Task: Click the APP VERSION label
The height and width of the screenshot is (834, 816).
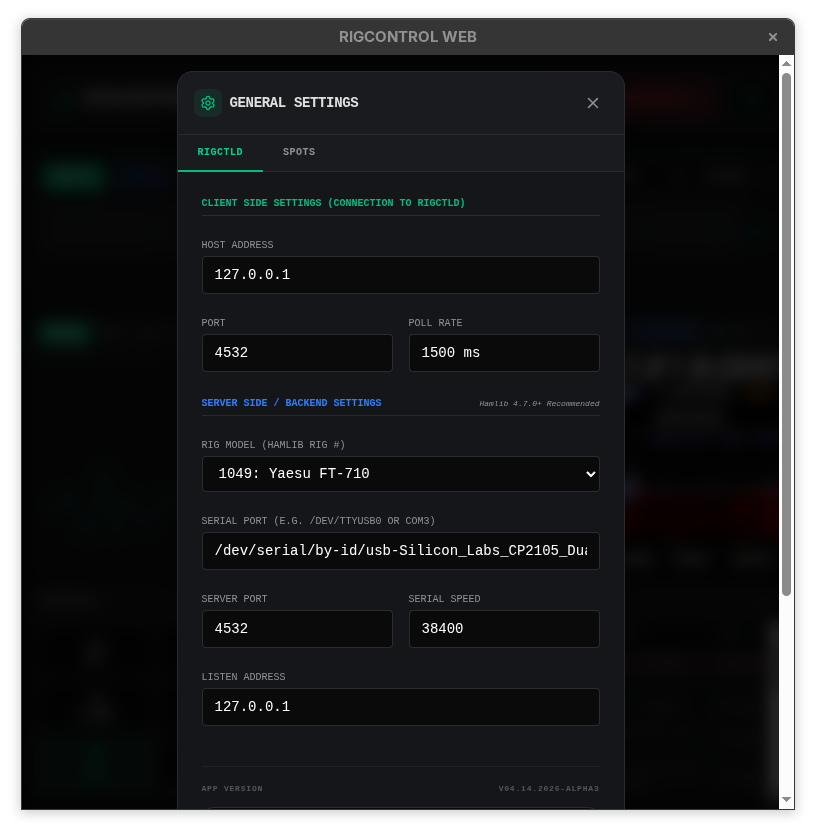Action: 232,788
